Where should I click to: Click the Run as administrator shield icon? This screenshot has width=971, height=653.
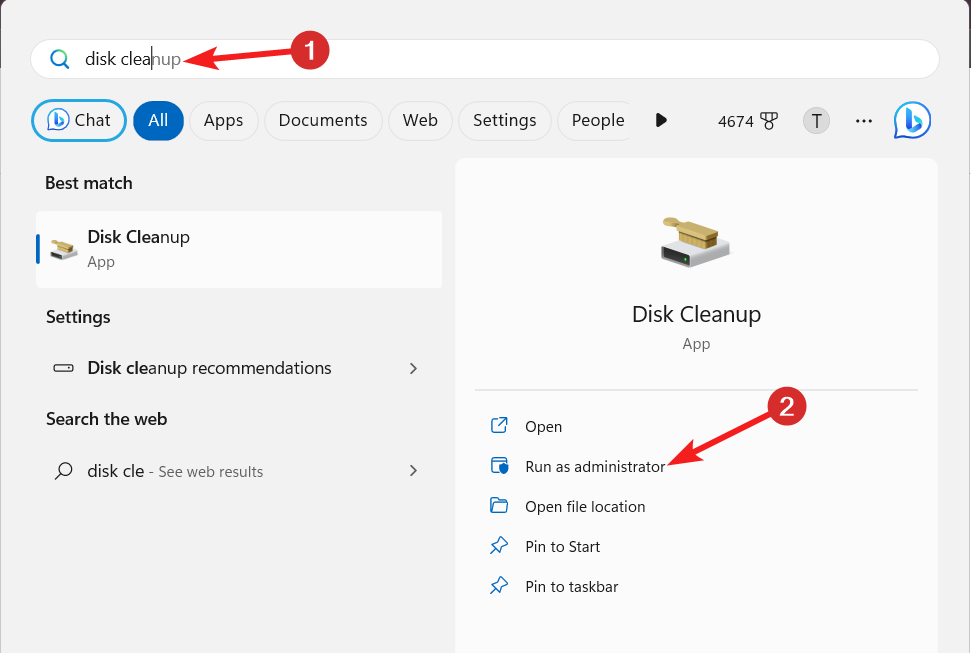499,465
